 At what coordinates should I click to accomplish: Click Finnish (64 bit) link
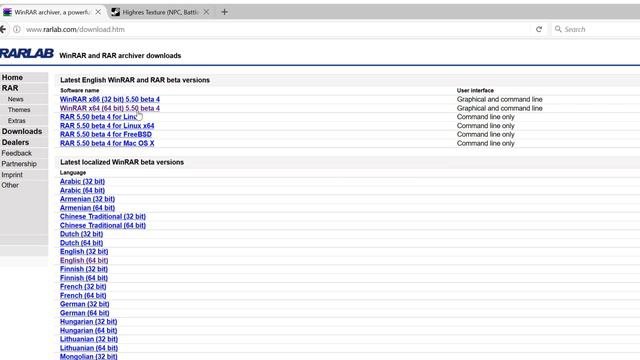84,278
